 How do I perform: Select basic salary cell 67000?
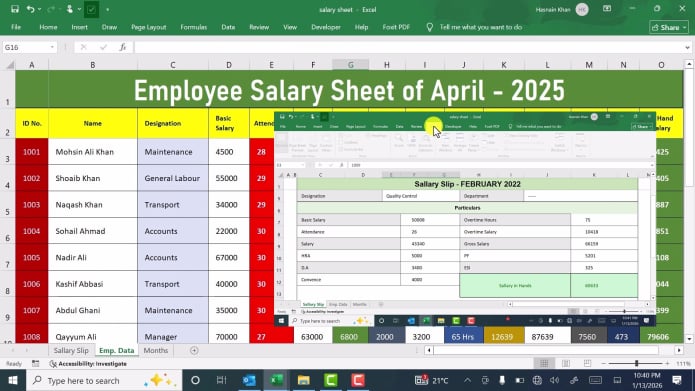coord(229,258)
